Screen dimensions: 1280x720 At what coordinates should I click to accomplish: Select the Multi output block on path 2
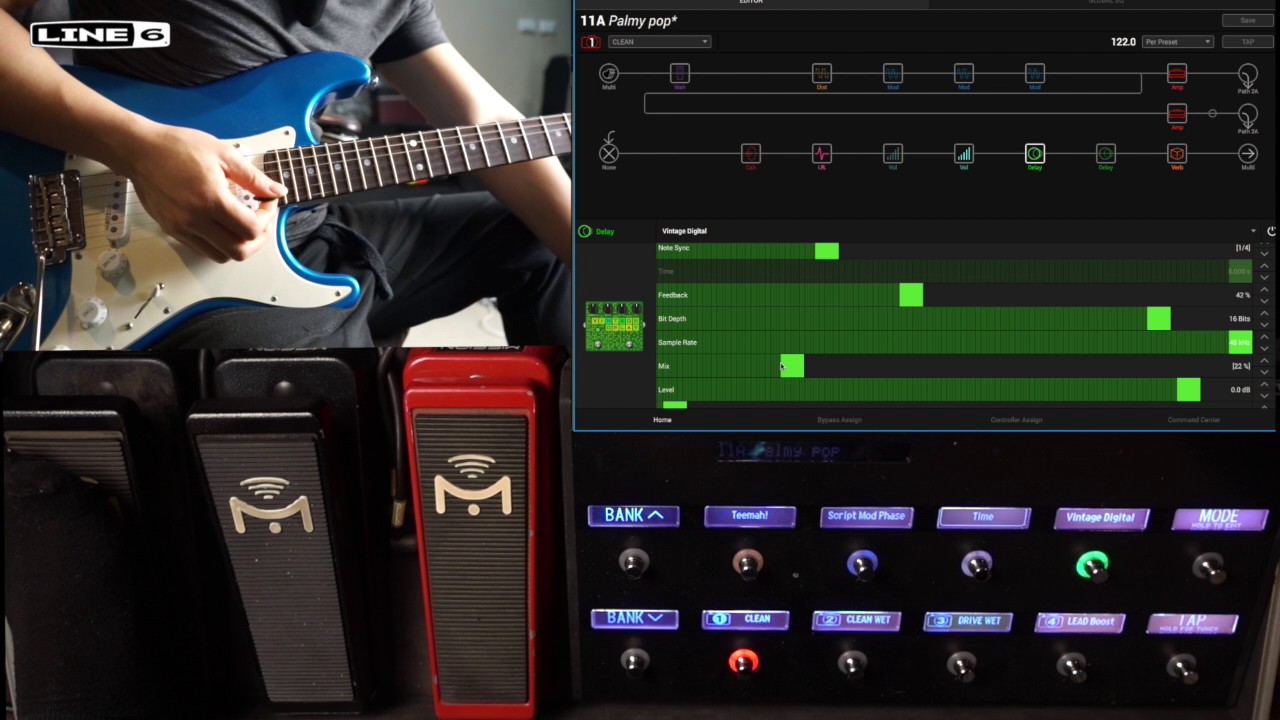pyautogui.click(x=1248, y=153)
